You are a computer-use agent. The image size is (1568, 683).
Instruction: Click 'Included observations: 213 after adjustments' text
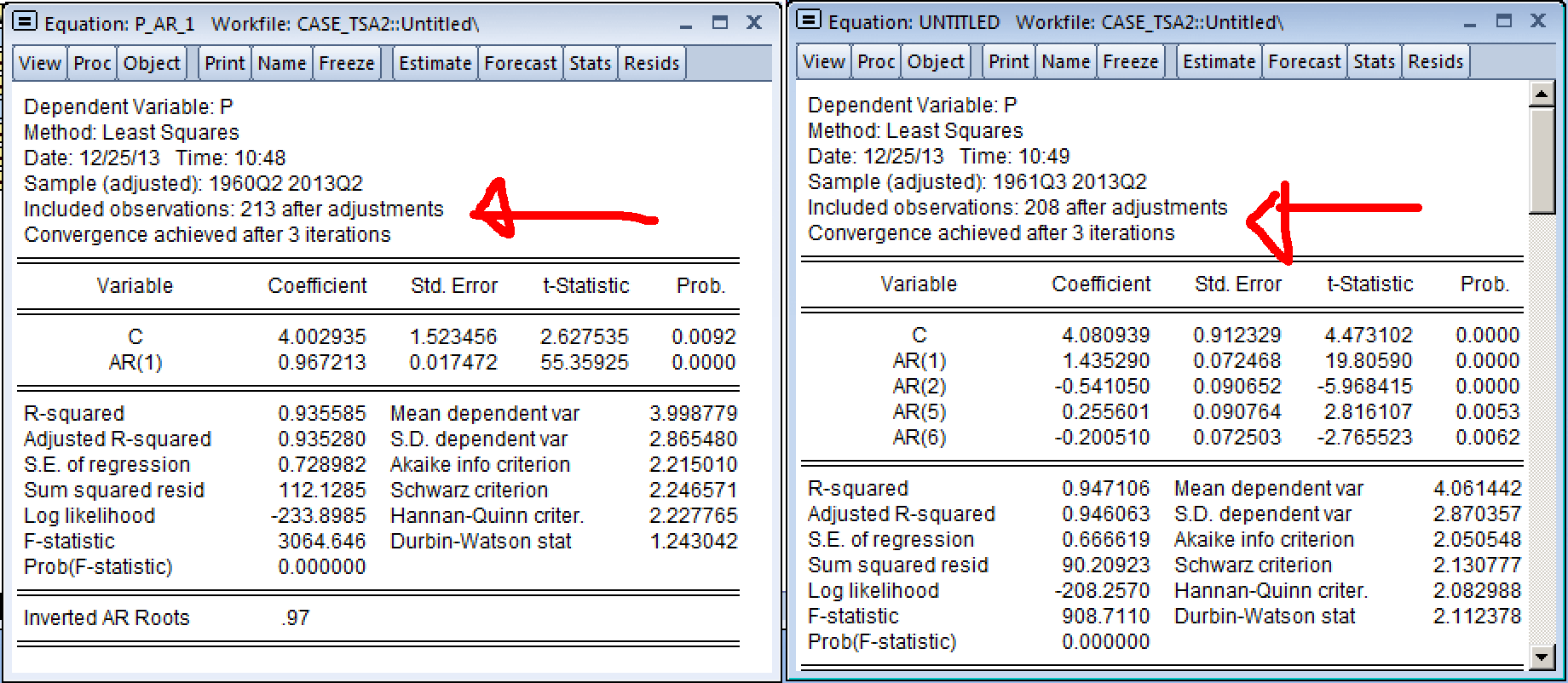(233, 209)
